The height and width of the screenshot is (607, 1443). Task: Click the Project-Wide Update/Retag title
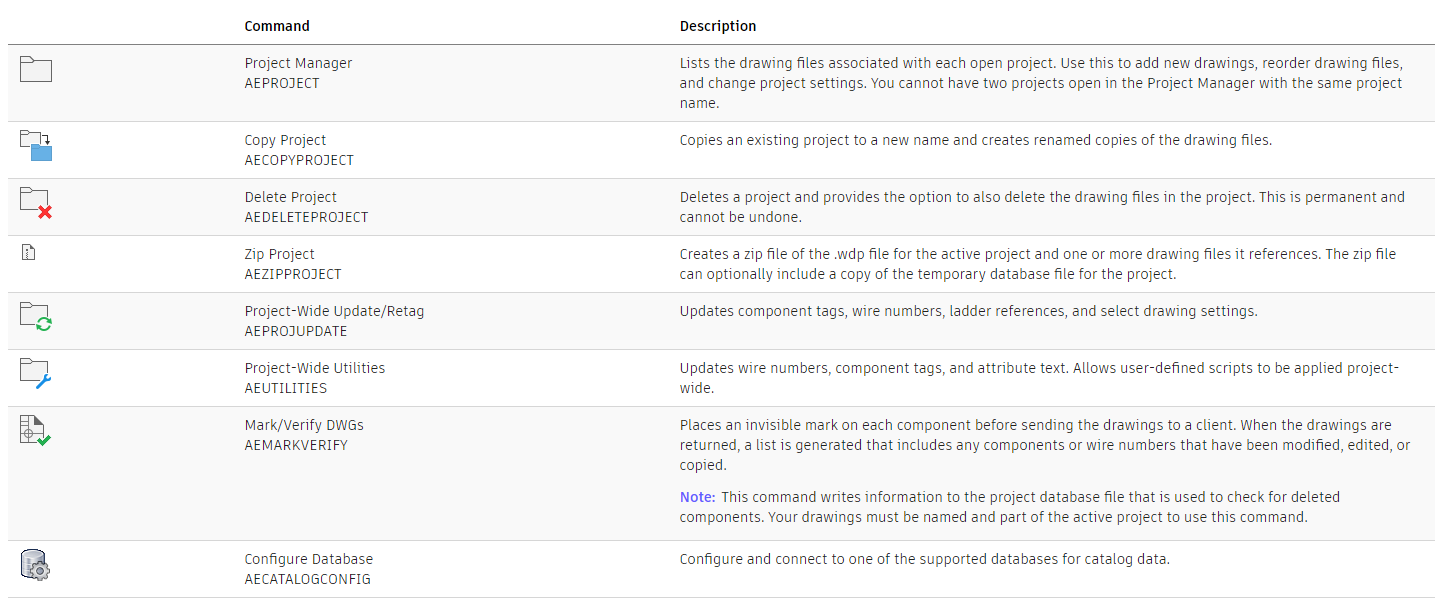click(x=334, y=311)
